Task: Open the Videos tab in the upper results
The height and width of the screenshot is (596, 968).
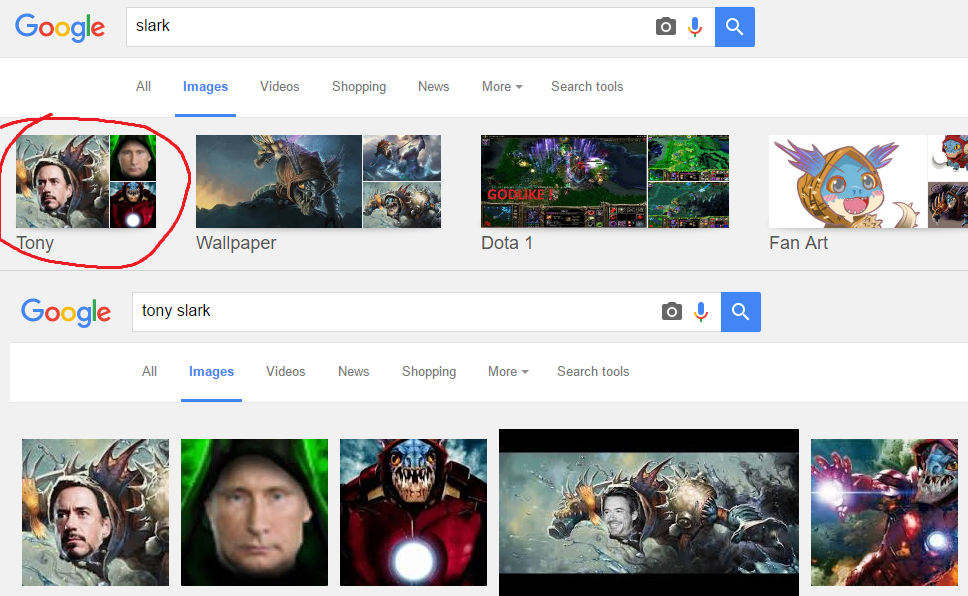Action: tap(280, 86)
